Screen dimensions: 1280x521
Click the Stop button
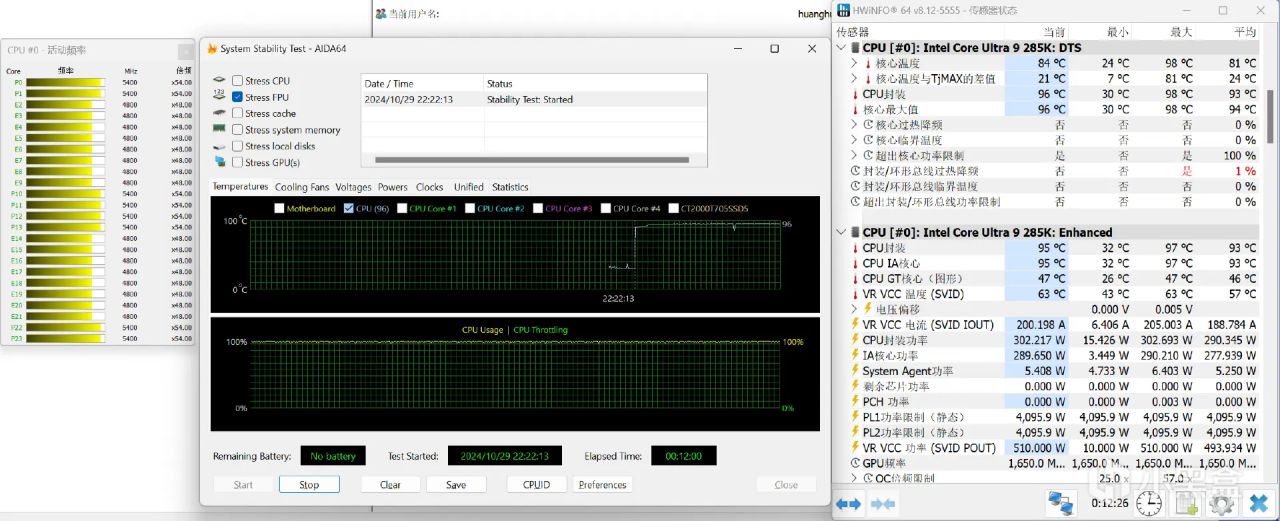(309, 485)
